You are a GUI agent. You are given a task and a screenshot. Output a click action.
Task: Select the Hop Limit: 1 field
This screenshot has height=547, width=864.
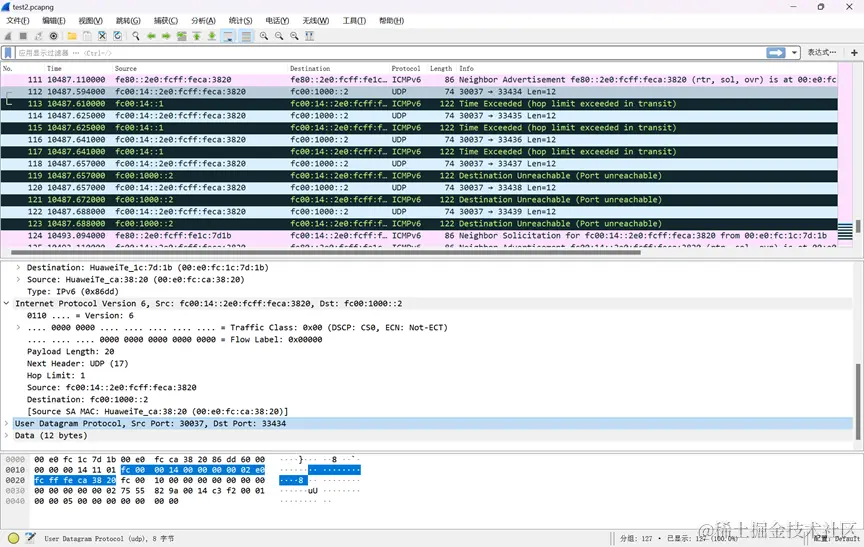tap(56, 376)
